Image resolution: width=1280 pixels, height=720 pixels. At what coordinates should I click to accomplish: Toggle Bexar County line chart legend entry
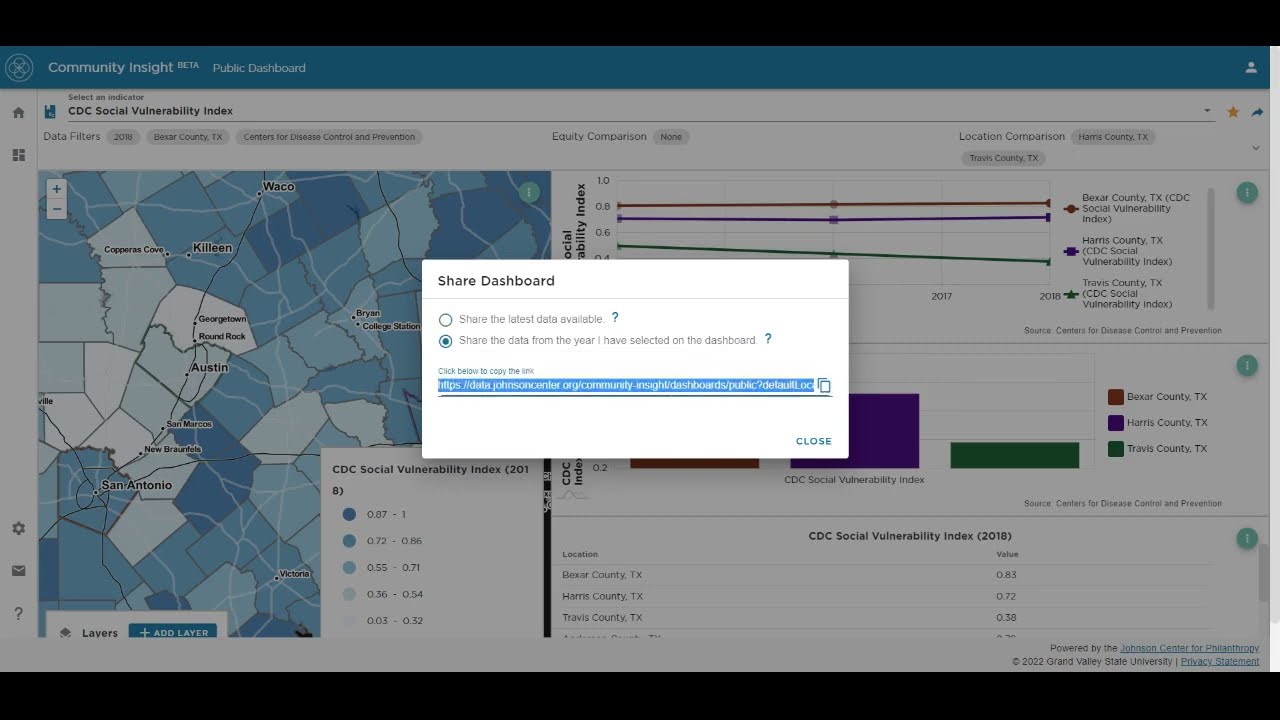click(1128, 208)
